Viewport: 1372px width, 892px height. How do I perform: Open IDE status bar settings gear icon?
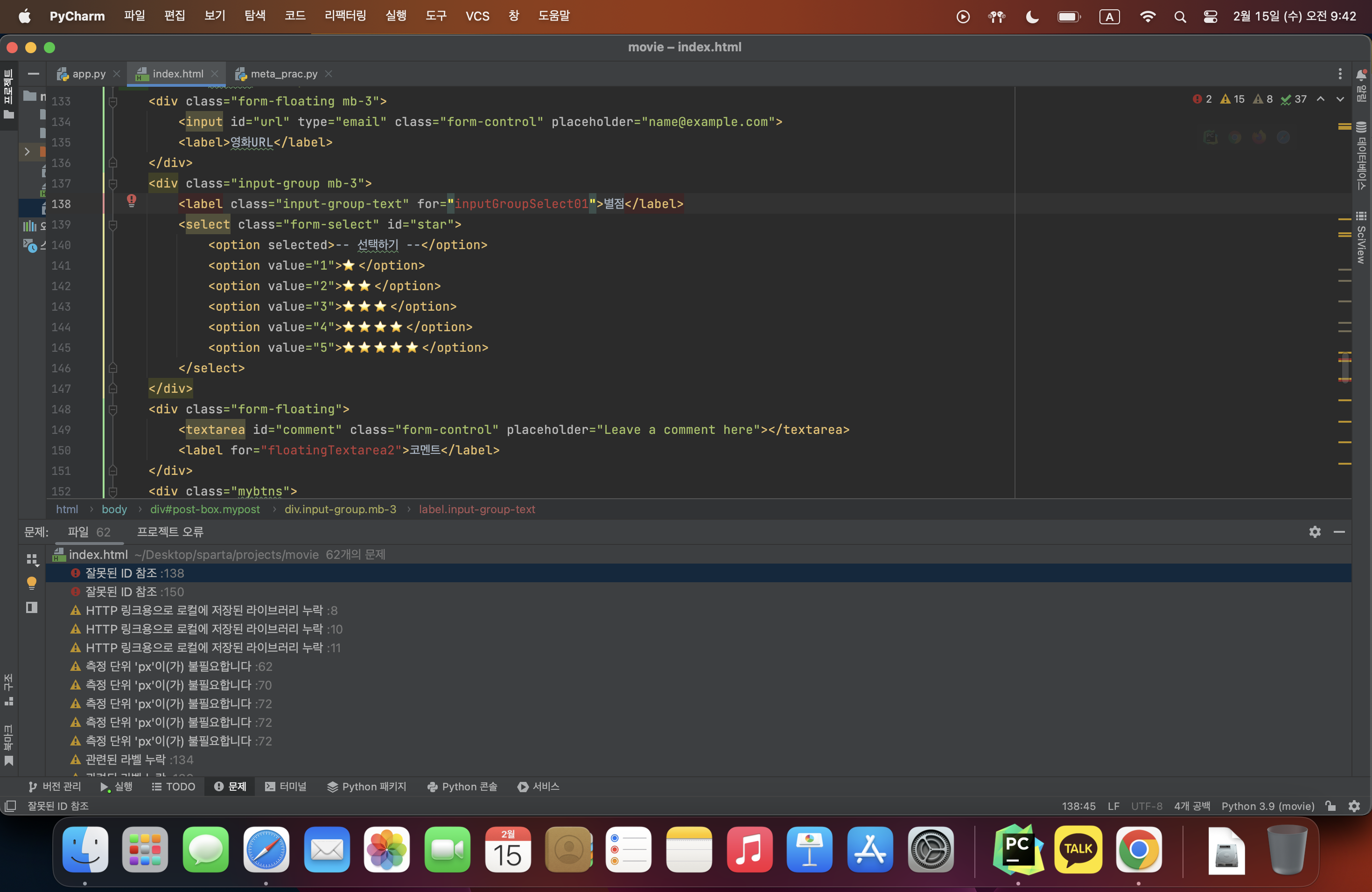(1354, 806)
